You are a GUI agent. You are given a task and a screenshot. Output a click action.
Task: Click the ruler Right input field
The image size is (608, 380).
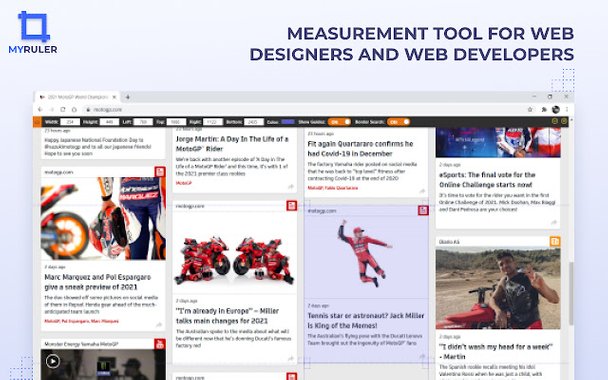pyautogui.click(x=213, y=122)
